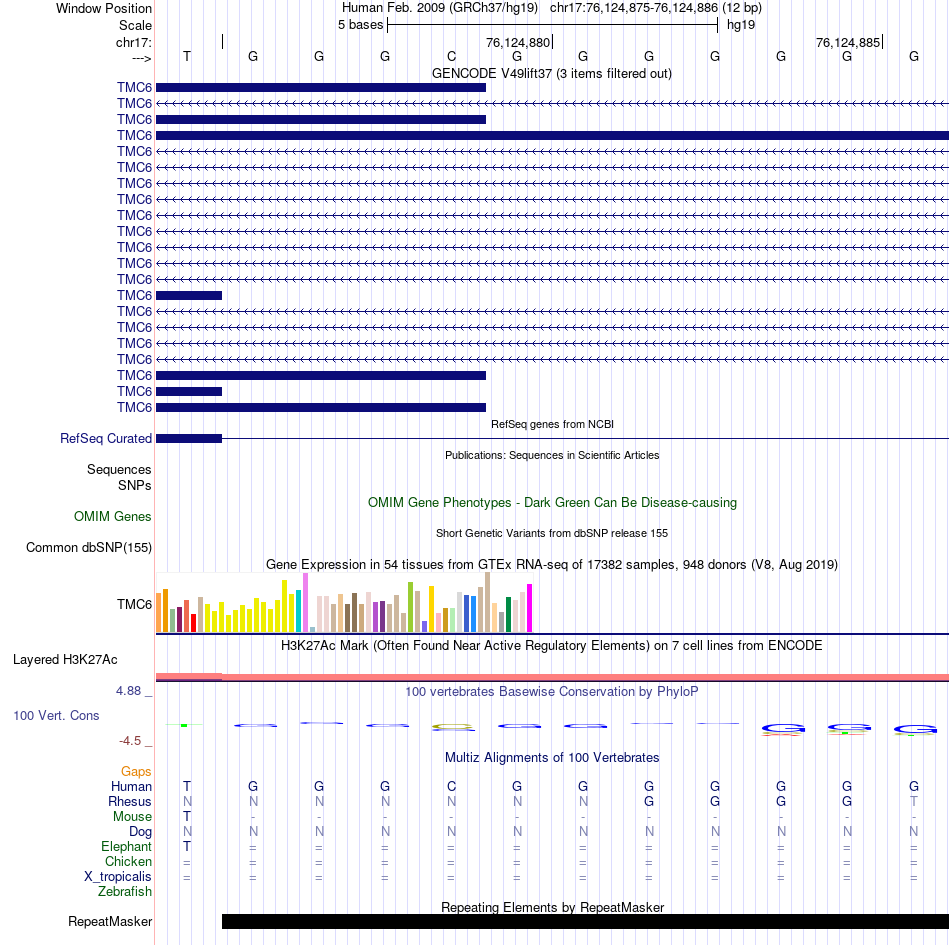Click the 'RepeatMasker' track label
Viewport: 950px width, 945px height.
[x=110, y=921]
